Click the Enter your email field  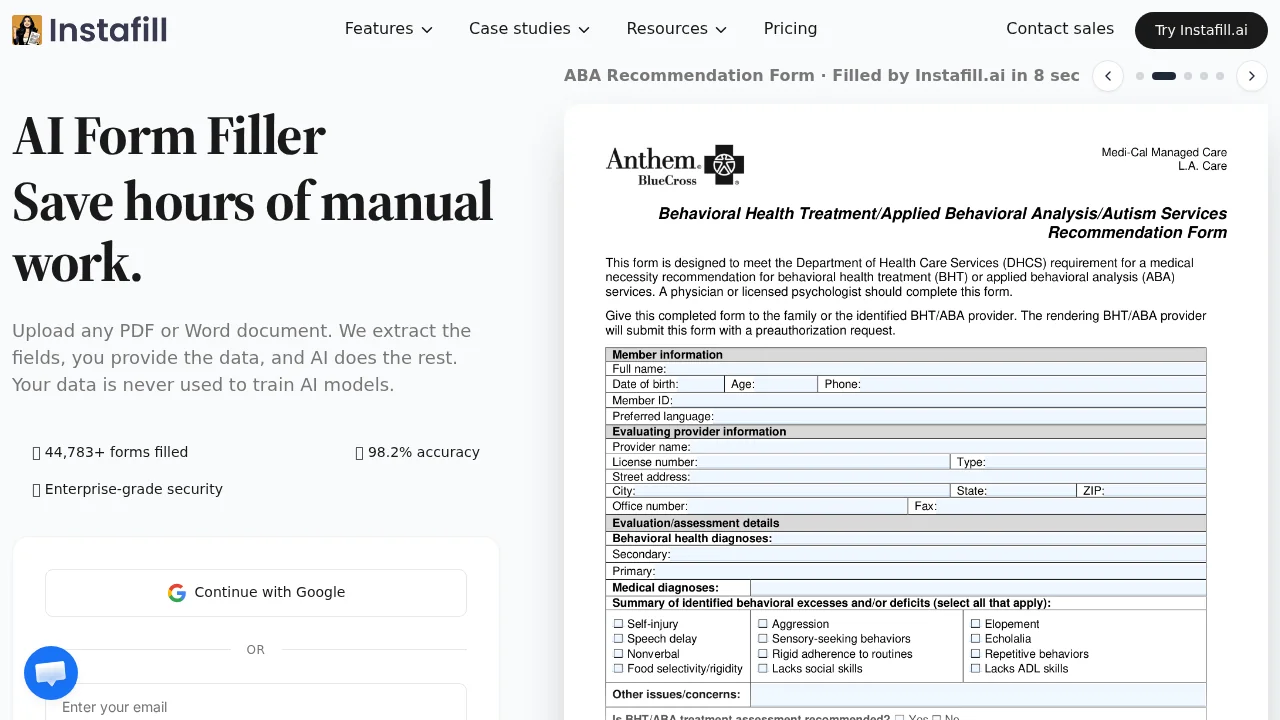tap(256, 706)
